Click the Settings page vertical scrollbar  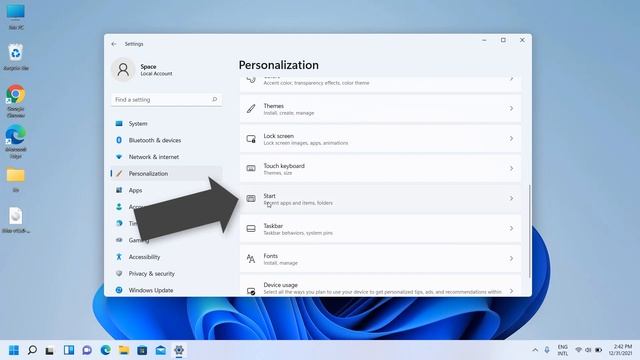529,231
